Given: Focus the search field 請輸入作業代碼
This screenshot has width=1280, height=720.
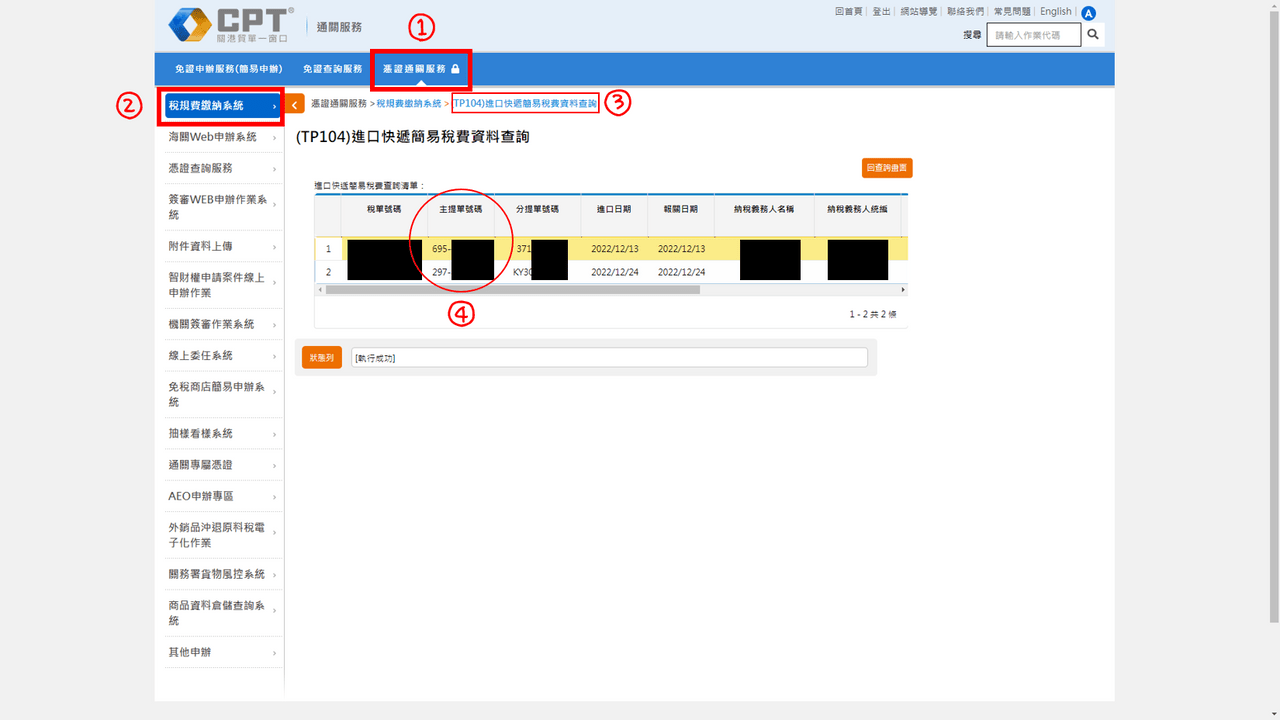Looking at the screenshot, I should point(1034,35).
